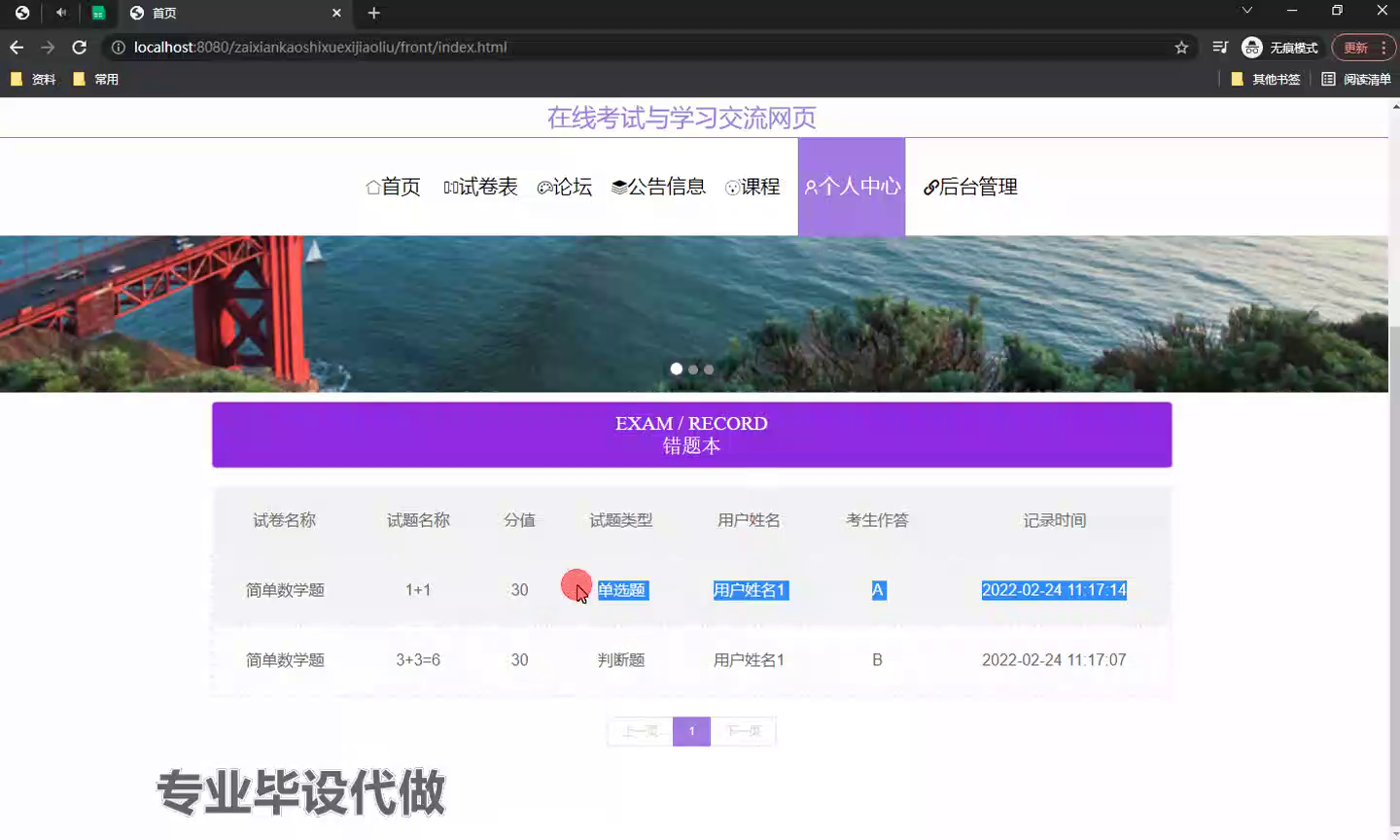
Task: Open 其他书签 folder
Action: pyautogui.click(x=1266, y=80)
